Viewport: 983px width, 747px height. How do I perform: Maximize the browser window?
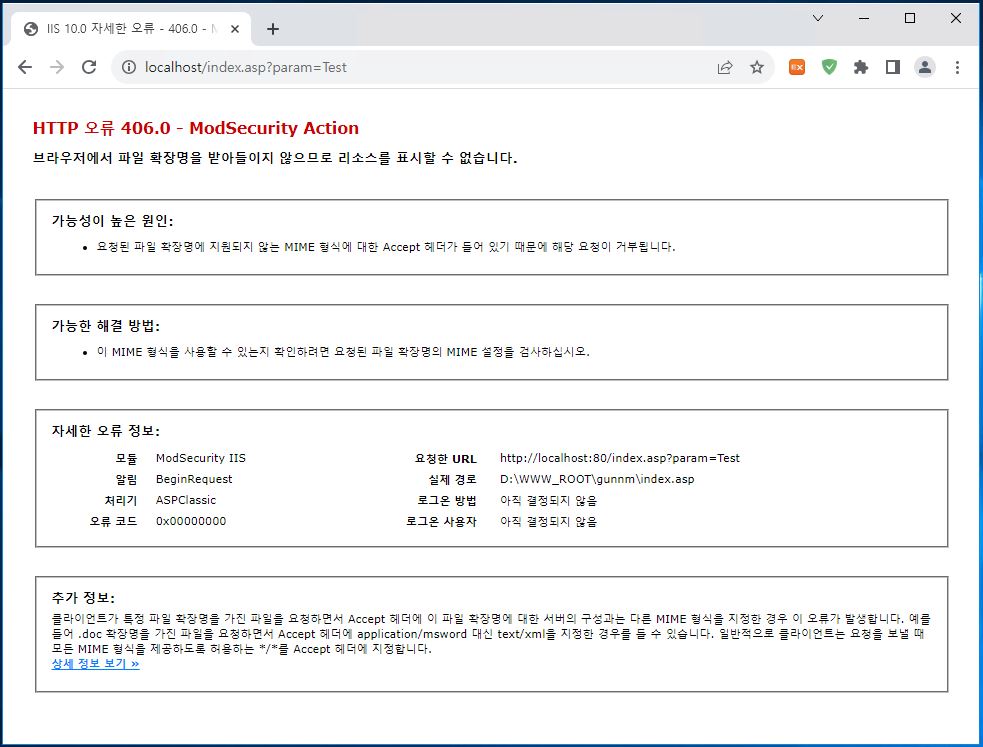(910, 18)
